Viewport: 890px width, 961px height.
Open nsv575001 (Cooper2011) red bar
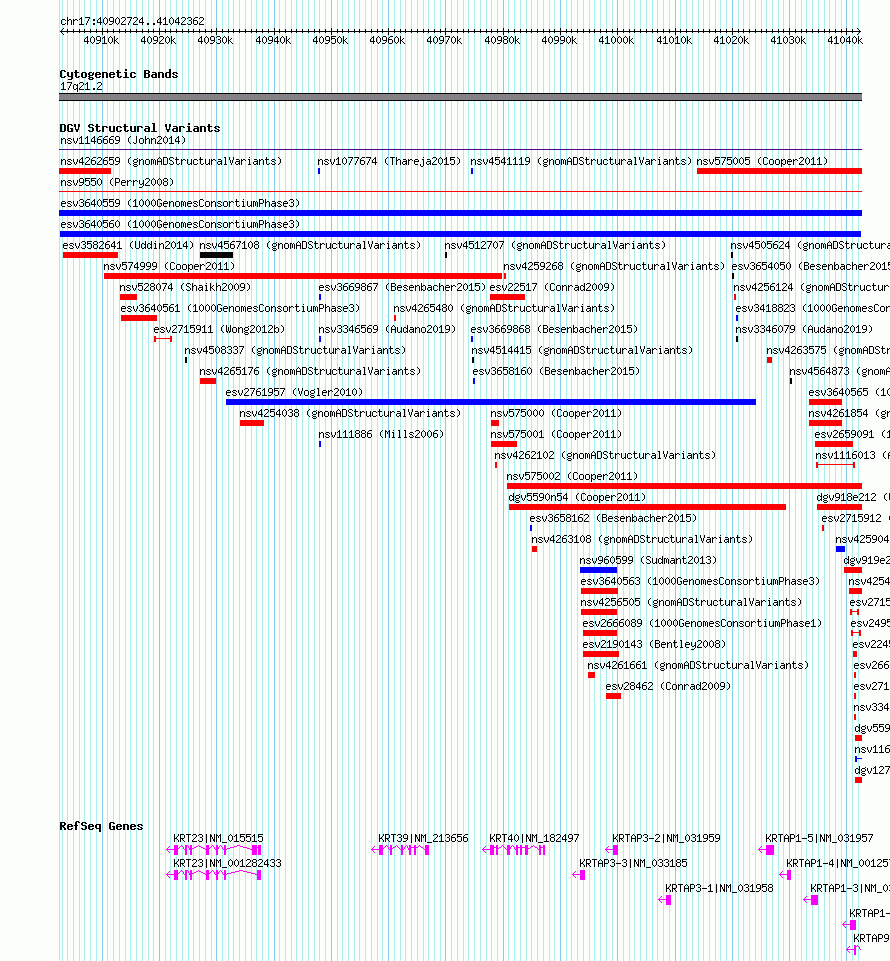point(504,444)
